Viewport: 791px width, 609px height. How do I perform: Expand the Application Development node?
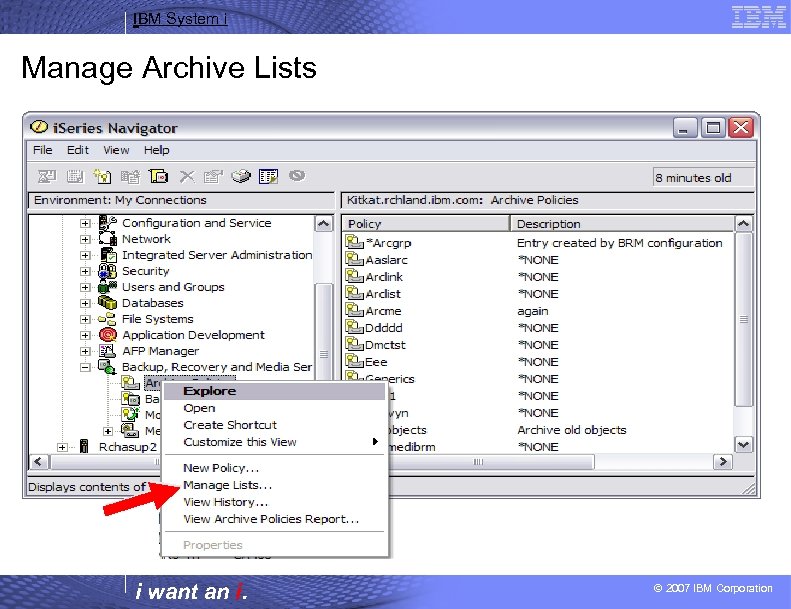85,335
